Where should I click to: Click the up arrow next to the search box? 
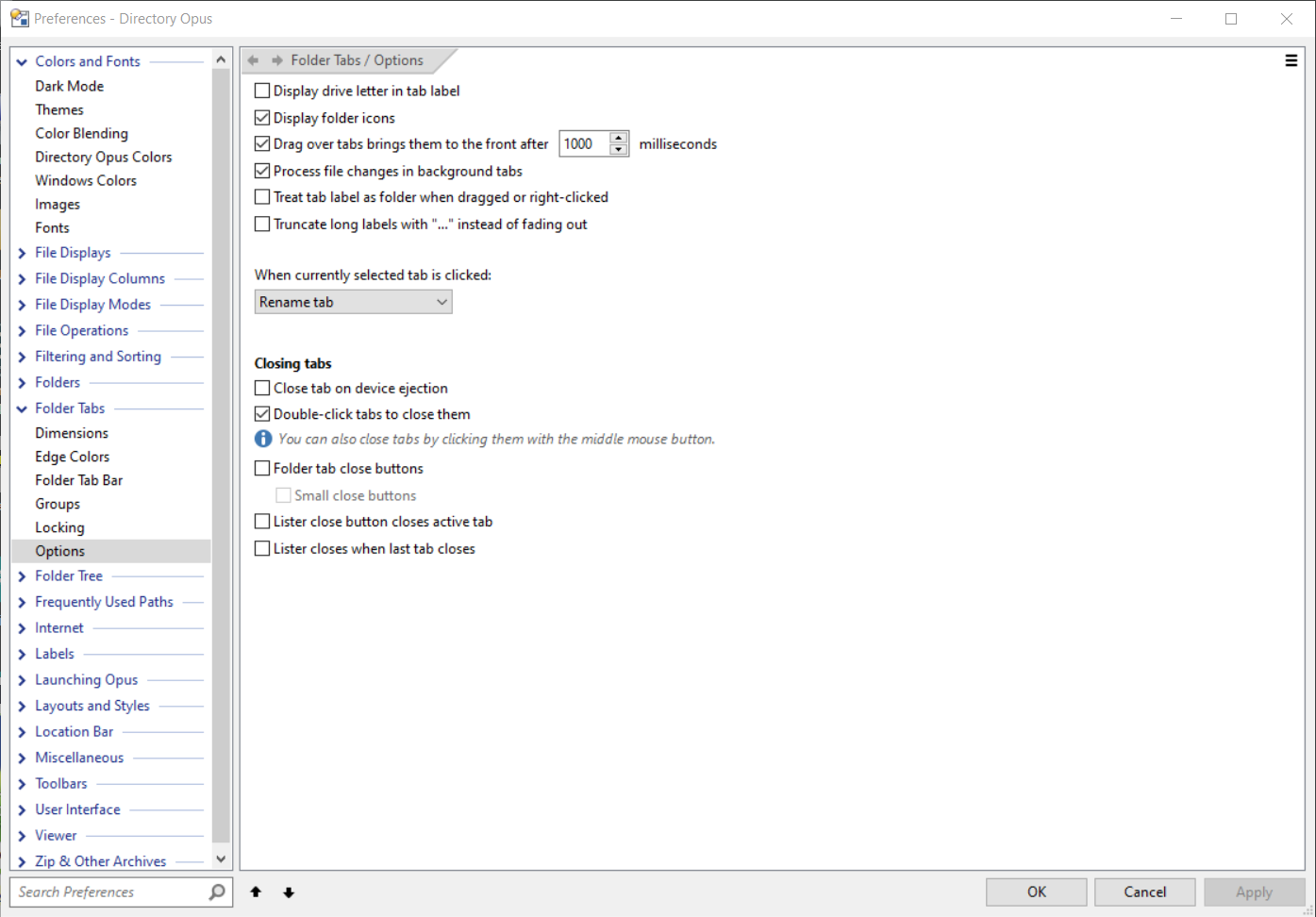tap(256, 892)
